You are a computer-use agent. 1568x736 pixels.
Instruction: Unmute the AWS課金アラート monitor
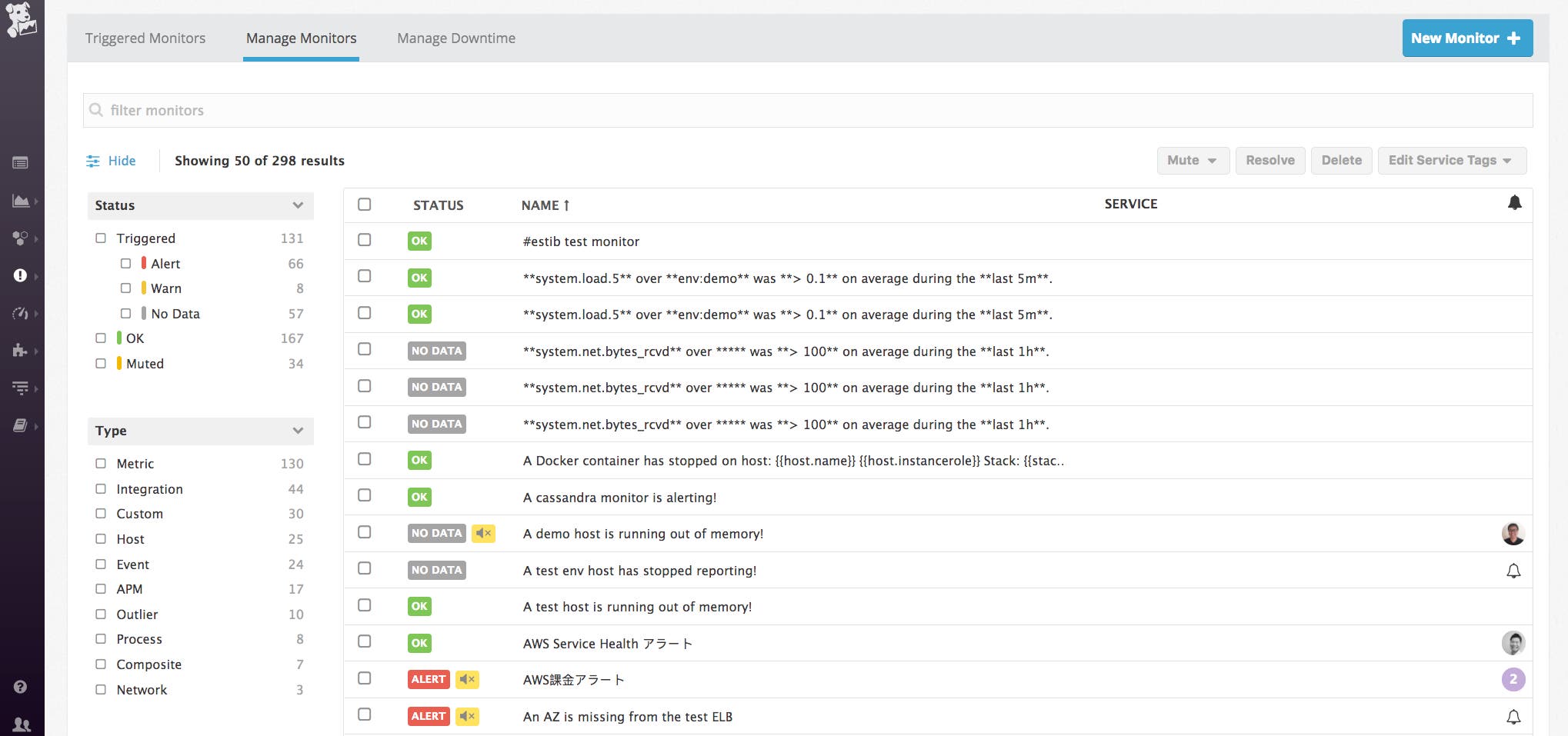tap(467, 679)
